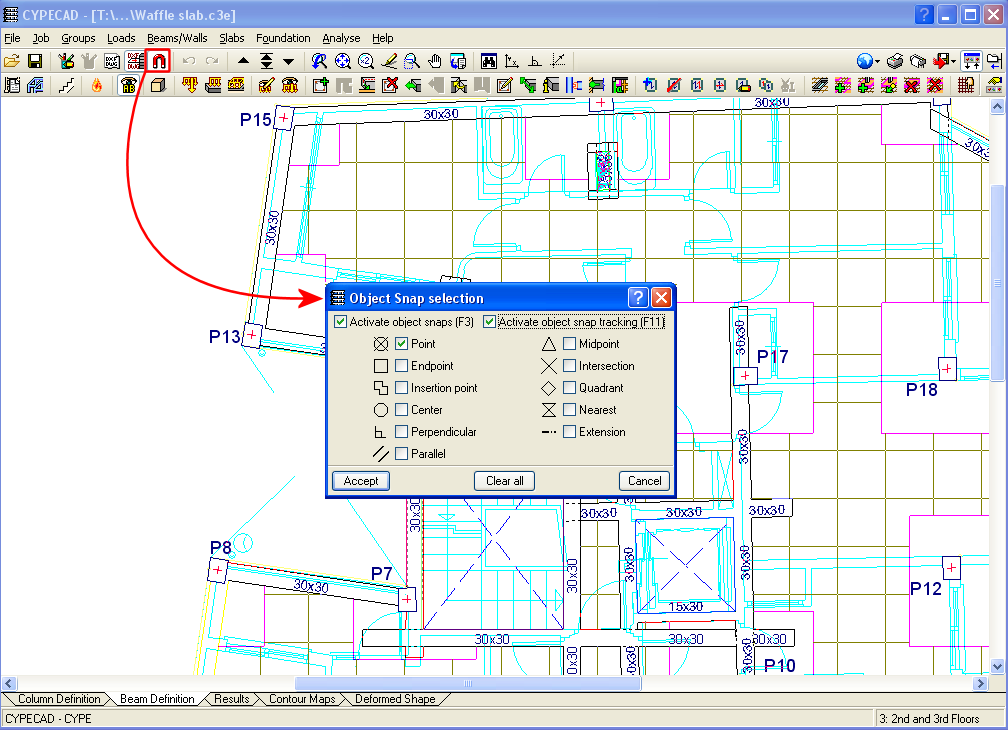The height and width of the screenshot is (730, 1008).
Task: Toggle Activate object snap tracking (F11)
Action: coord(490,322)
